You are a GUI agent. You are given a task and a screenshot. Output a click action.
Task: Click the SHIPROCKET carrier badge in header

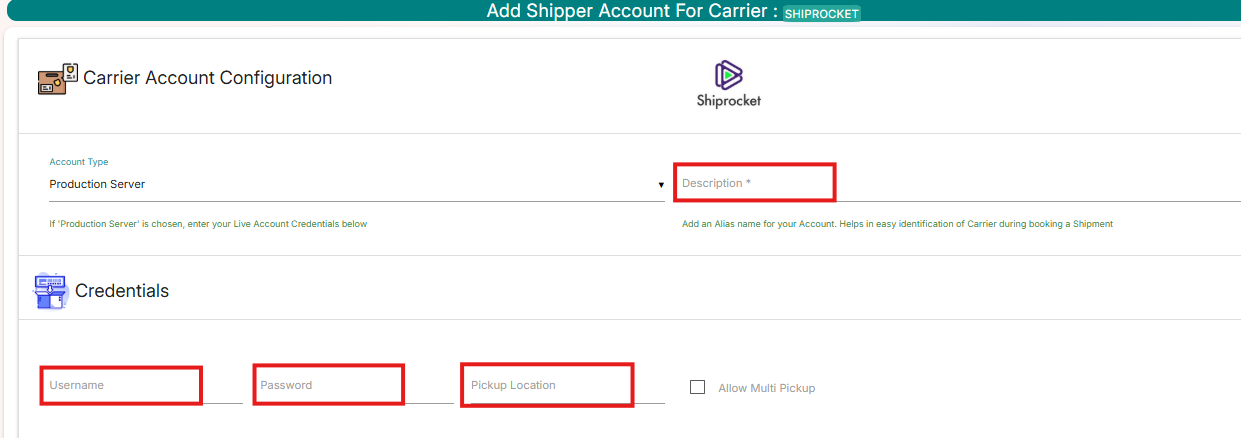(x=821, y=13)
